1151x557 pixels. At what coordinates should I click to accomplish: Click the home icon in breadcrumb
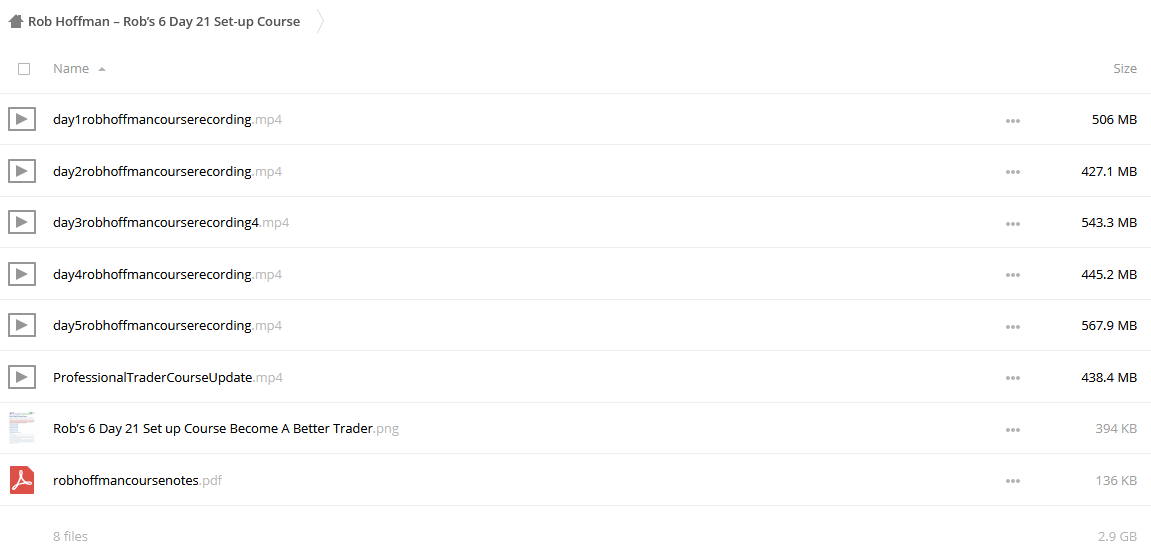[x=15, y=21]
